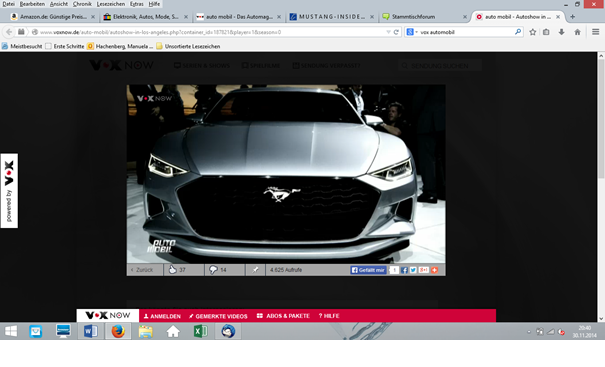Open the home icon in the taskbar
The height and width of the screenshot is (367, 605).
coord(173,331)
